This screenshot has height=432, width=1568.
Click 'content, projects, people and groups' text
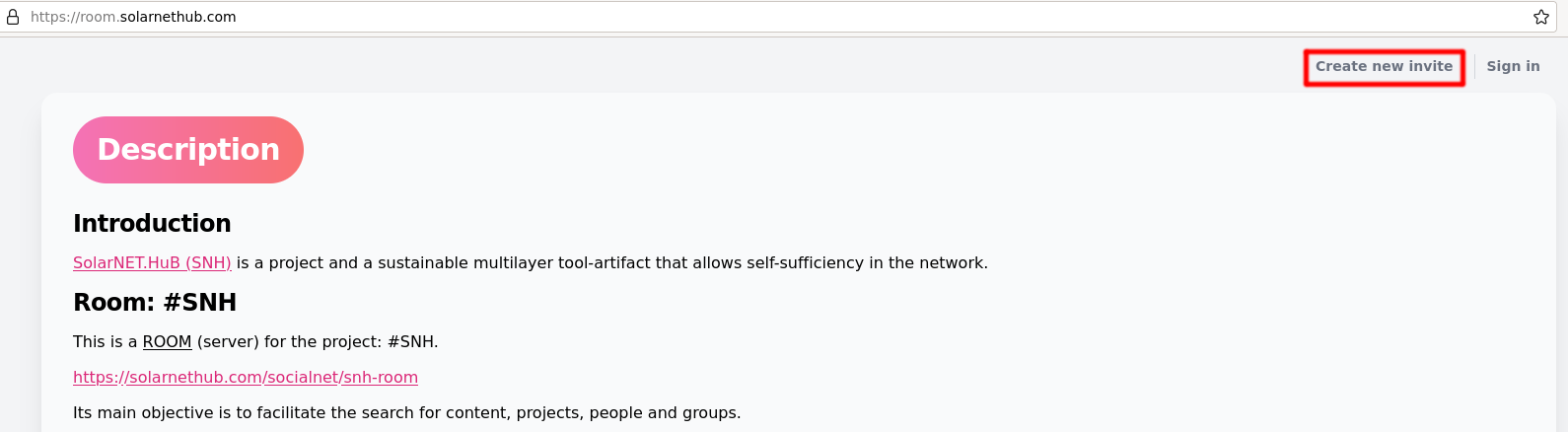(x=592, y=412)
